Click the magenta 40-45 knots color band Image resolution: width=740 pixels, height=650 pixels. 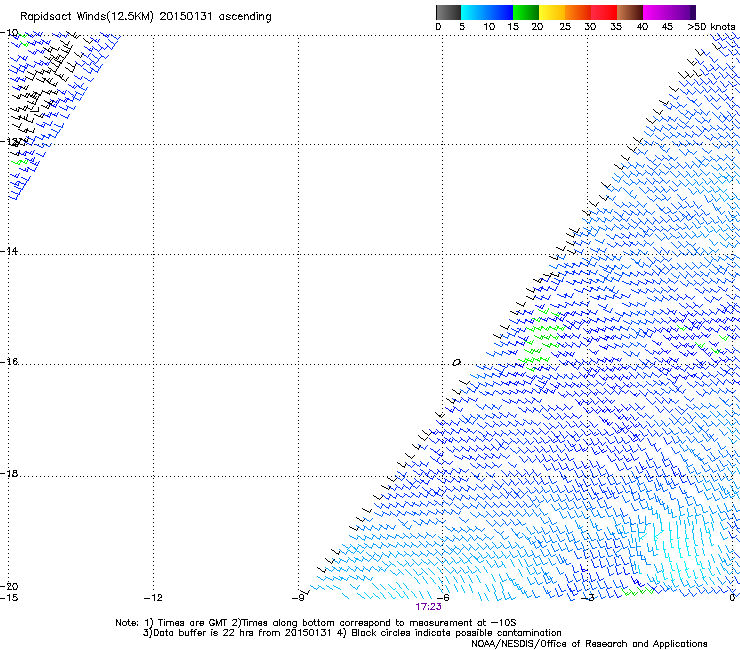(x=656, y=12)
